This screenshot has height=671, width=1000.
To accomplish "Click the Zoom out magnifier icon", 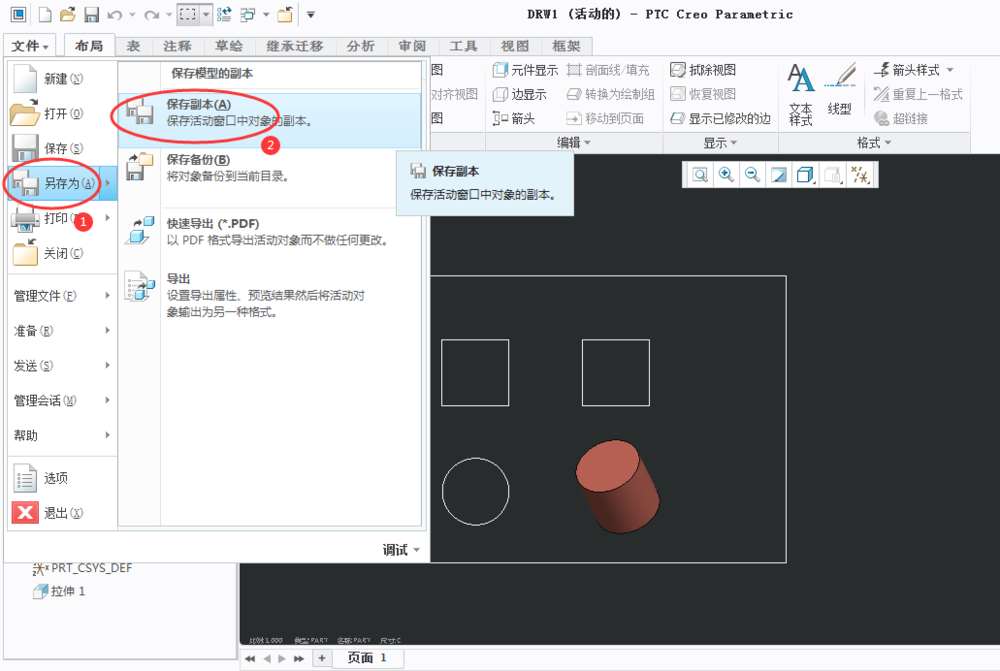I will coord(753,175).
